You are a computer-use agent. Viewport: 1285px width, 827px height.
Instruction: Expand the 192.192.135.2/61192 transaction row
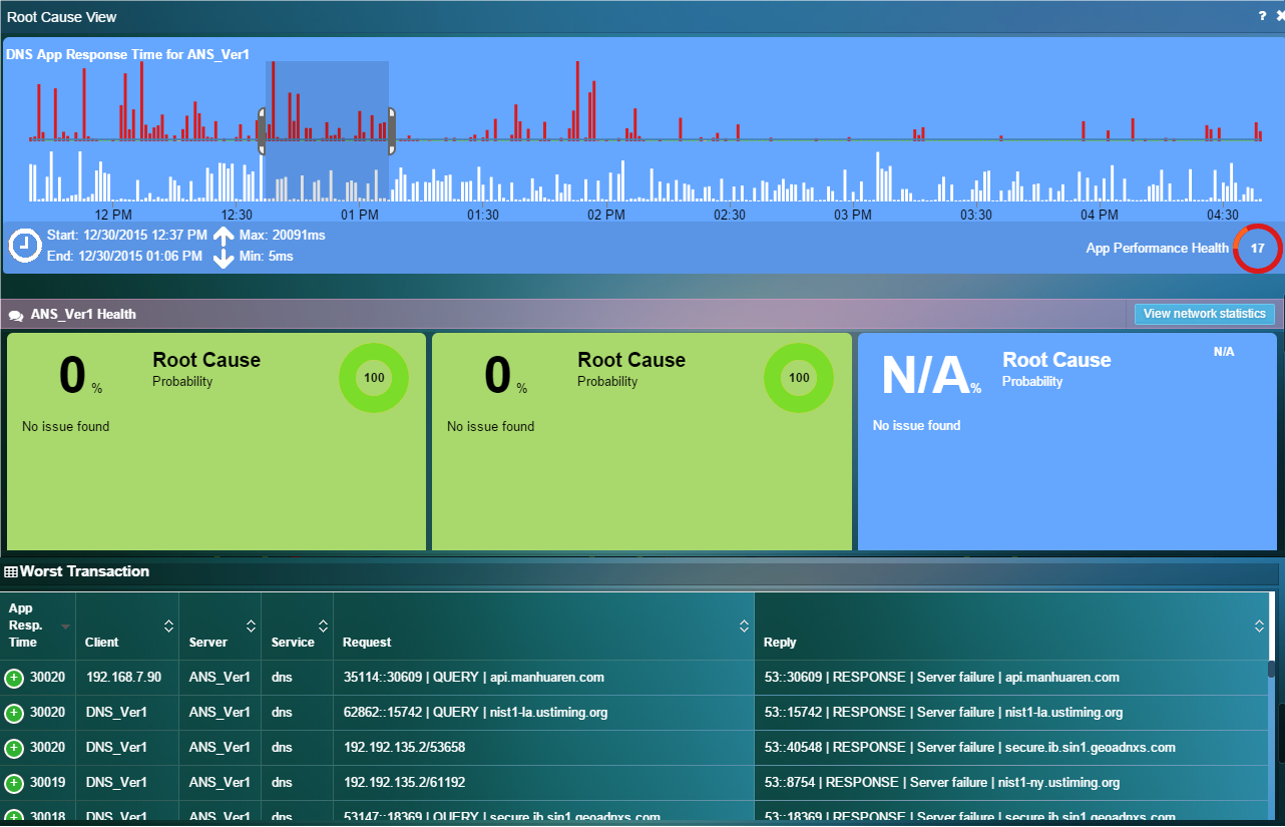pyautogui.click(x=14, y=783)
